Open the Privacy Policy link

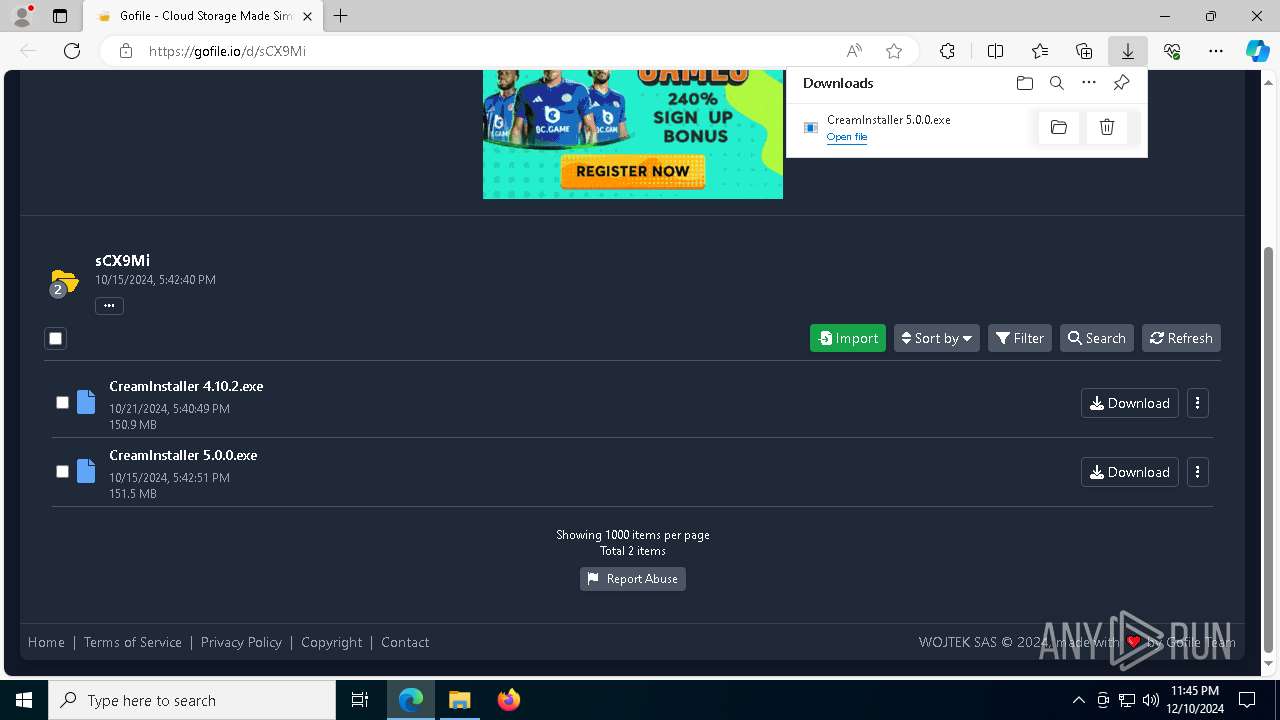coord(241,642)
